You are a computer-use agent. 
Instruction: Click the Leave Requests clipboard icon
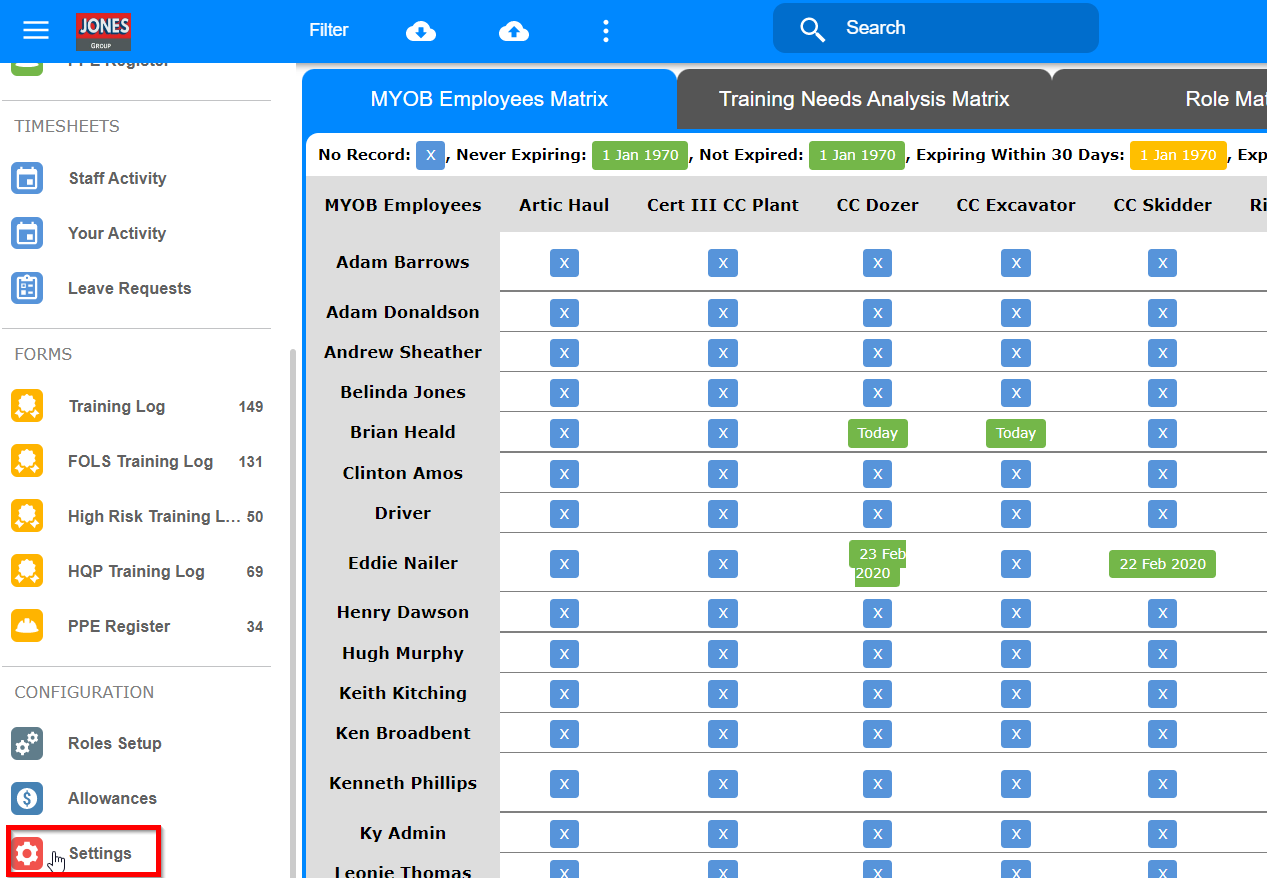[27, 289]
